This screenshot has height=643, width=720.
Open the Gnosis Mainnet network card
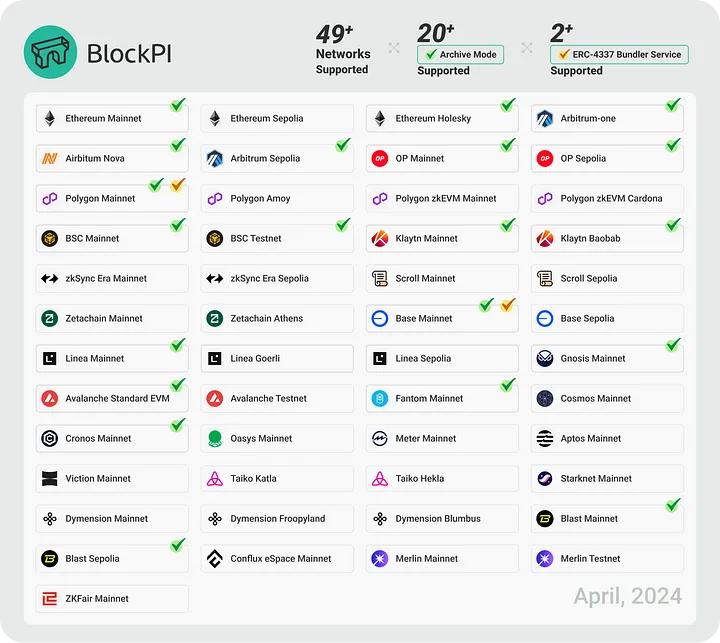coord(607,358)
